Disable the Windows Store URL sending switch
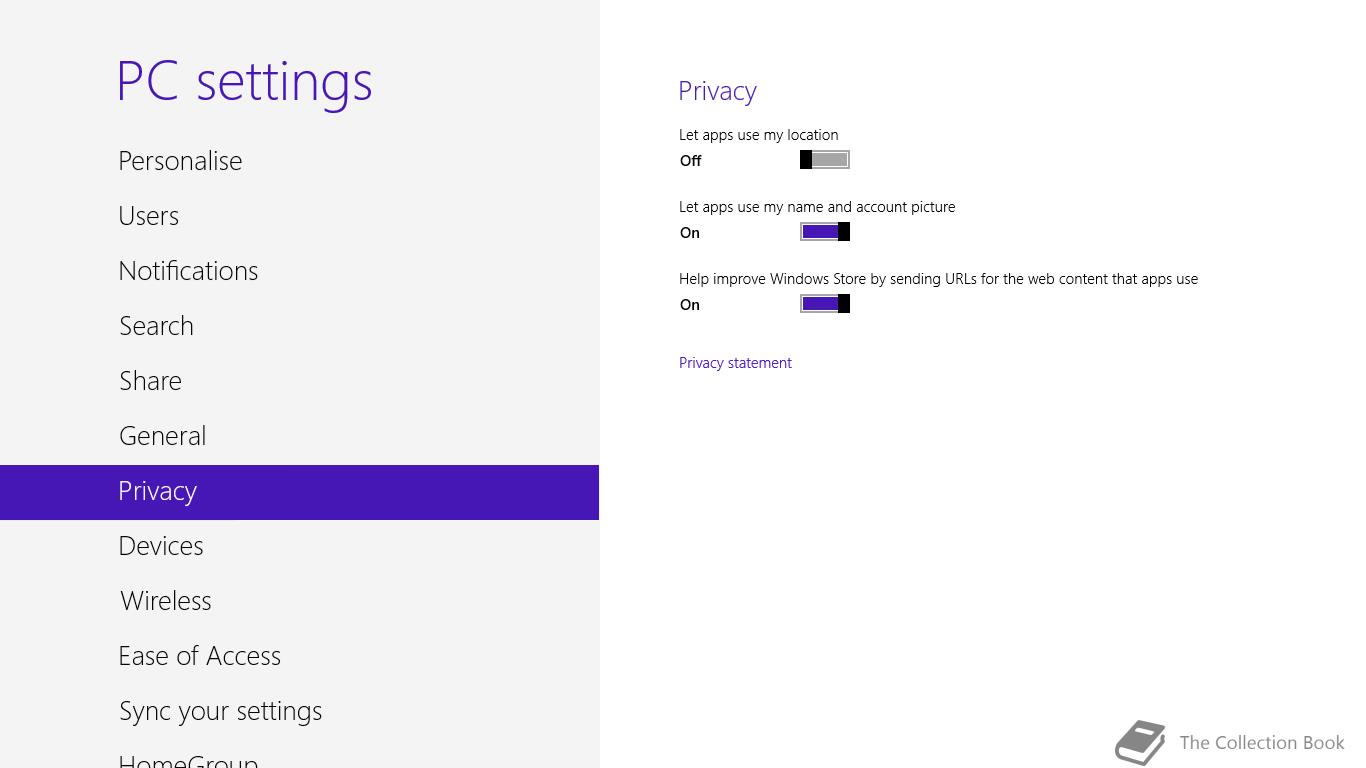This screenshot has width=1366, height=768. (x=825, y=304)
